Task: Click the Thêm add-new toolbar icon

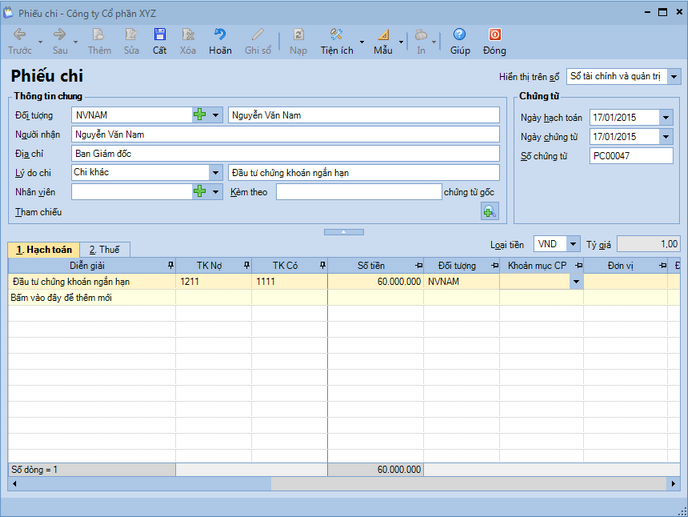Action: tap(99, 35)
